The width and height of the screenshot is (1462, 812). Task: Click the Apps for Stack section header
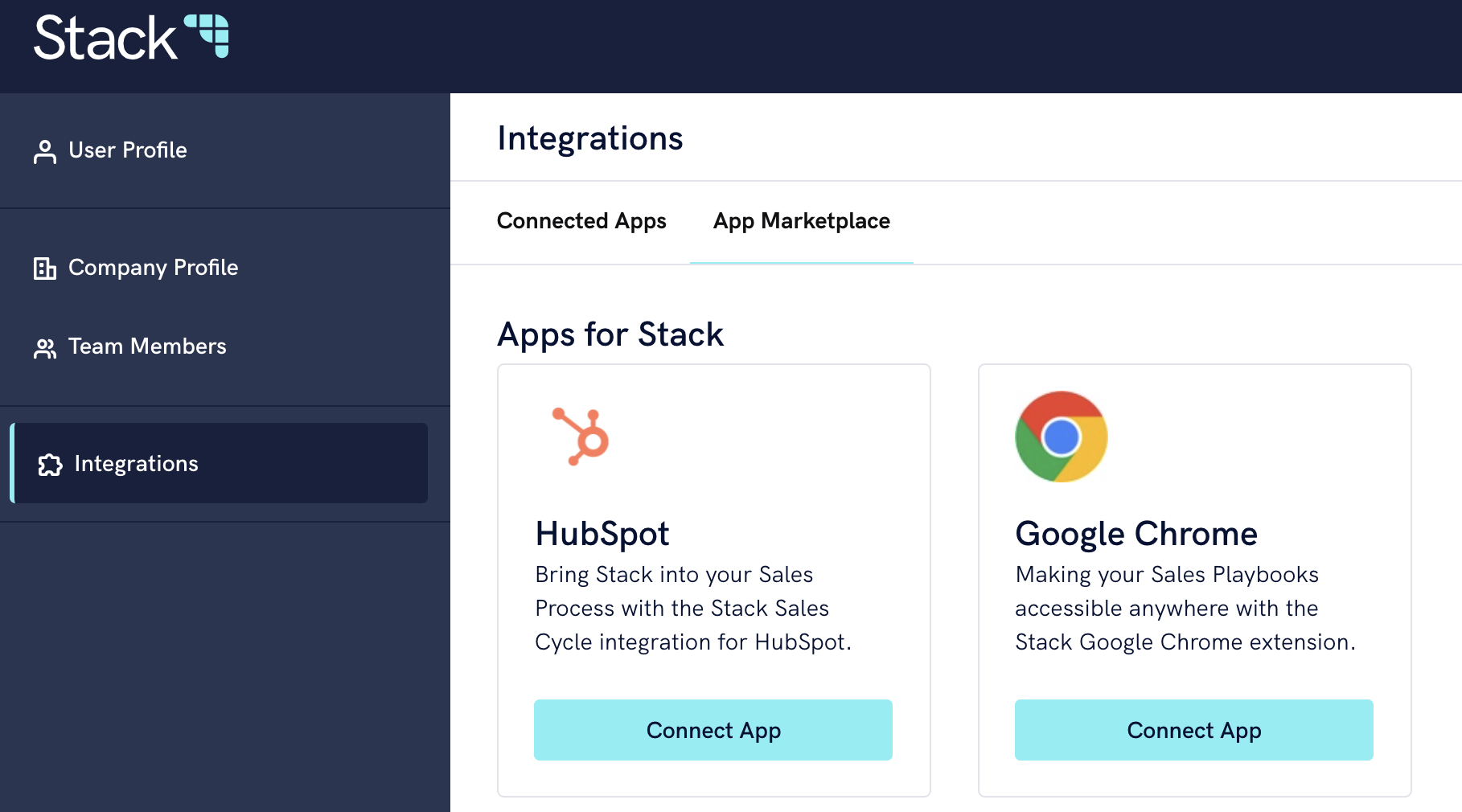(610, 334)
